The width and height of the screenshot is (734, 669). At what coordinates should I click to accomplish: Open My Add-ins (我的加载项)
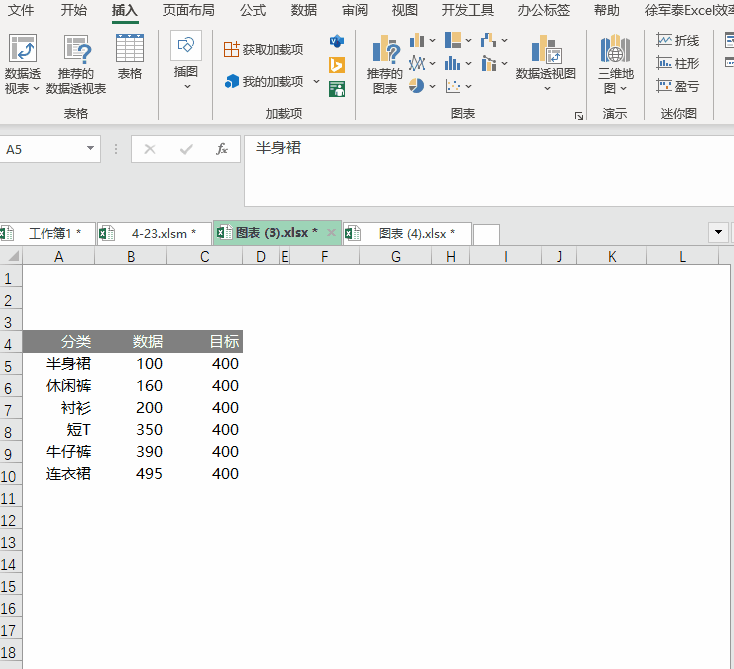(264, 81)
